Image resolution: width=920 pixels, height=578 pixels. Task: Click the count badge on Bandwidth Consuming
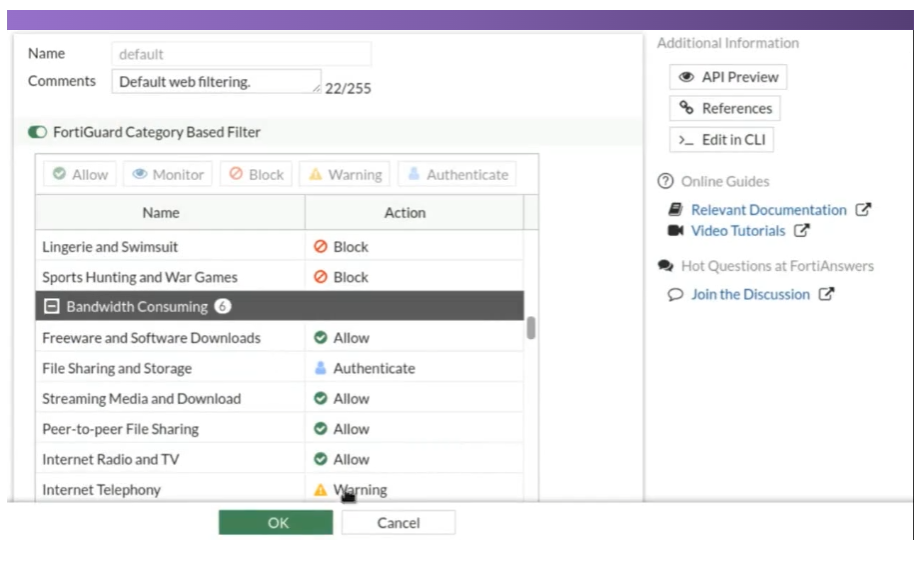pos(222,306)
